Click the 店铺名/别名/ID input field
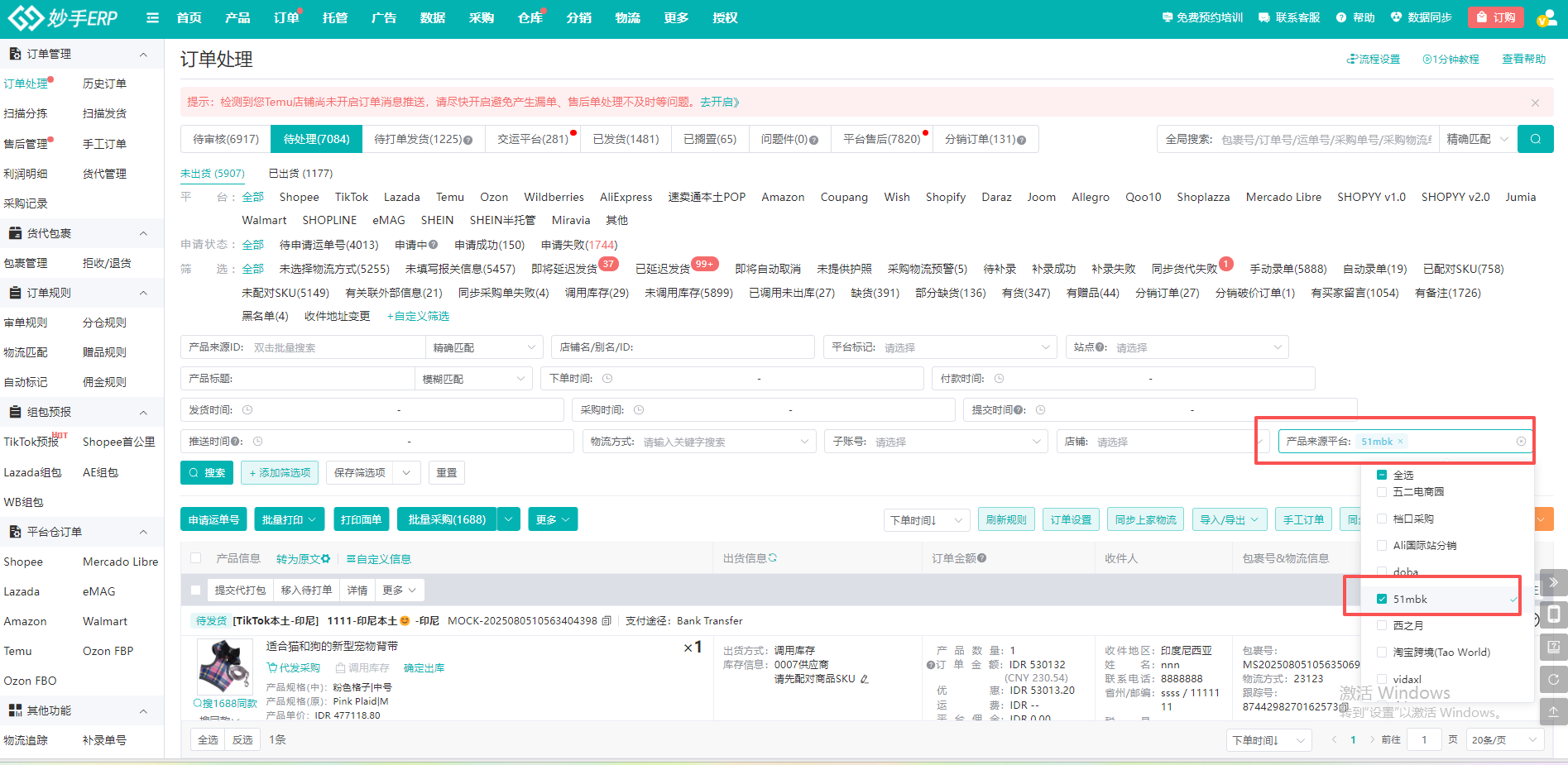The height and width of the screenshot is (765, 1568). [x=683, y=347]
